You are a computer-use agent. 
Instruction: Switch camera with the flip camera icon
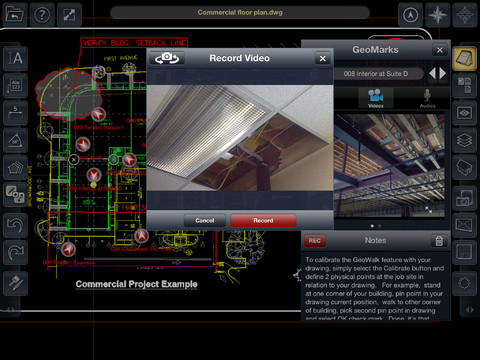click(x=167, y=58)
